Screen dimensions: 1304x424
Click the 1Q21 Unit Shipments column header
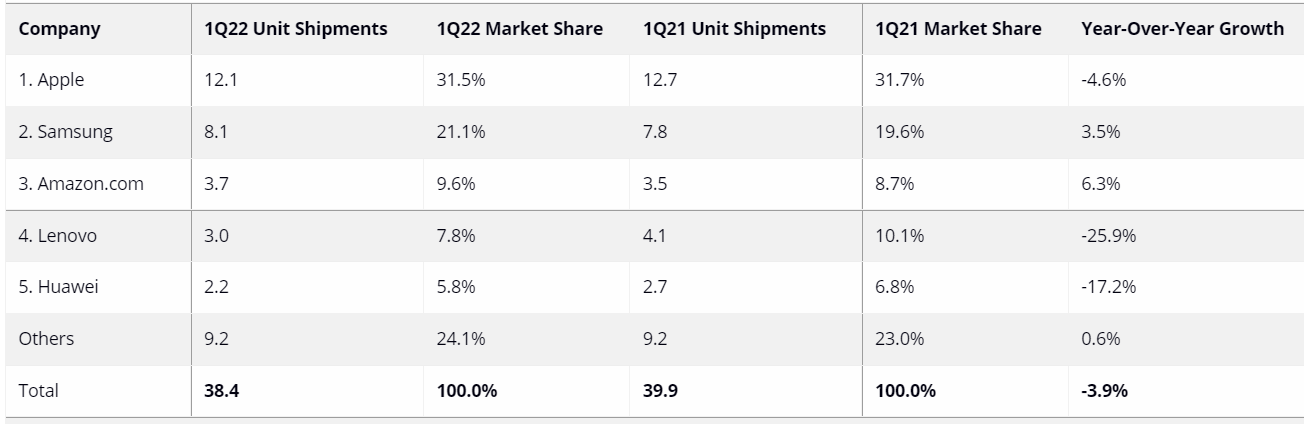click(x=734, y=29)
